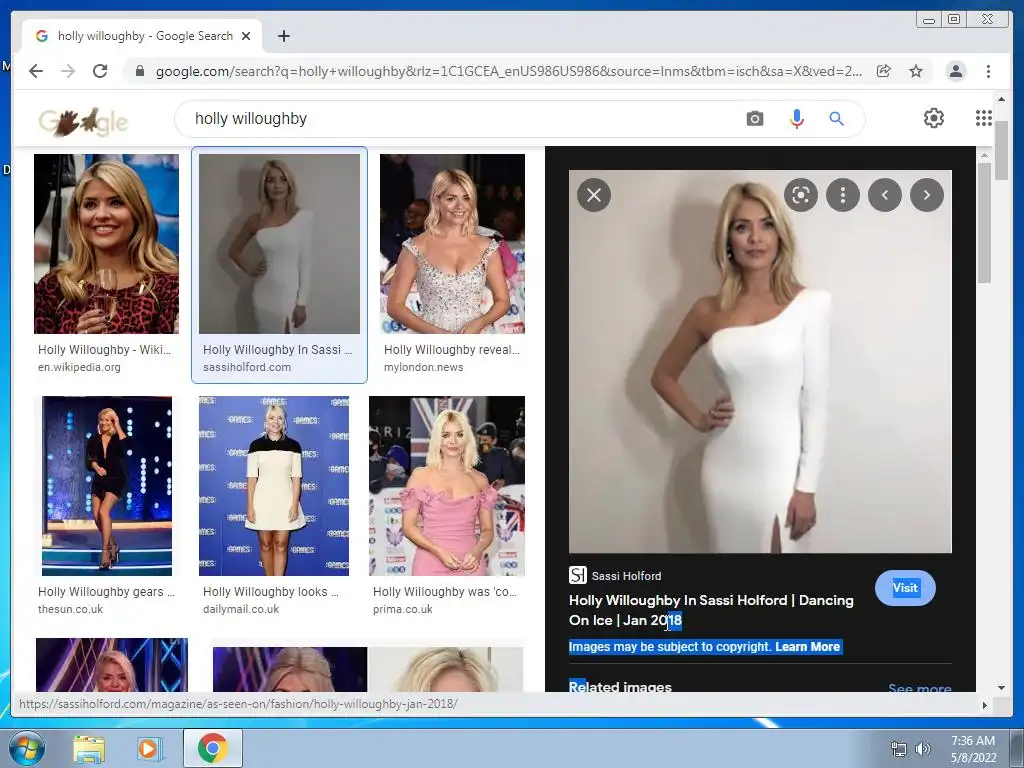This screenshot has height=768, width=1024.
Task: Search by image camera icon
Action: click(755, 119)
